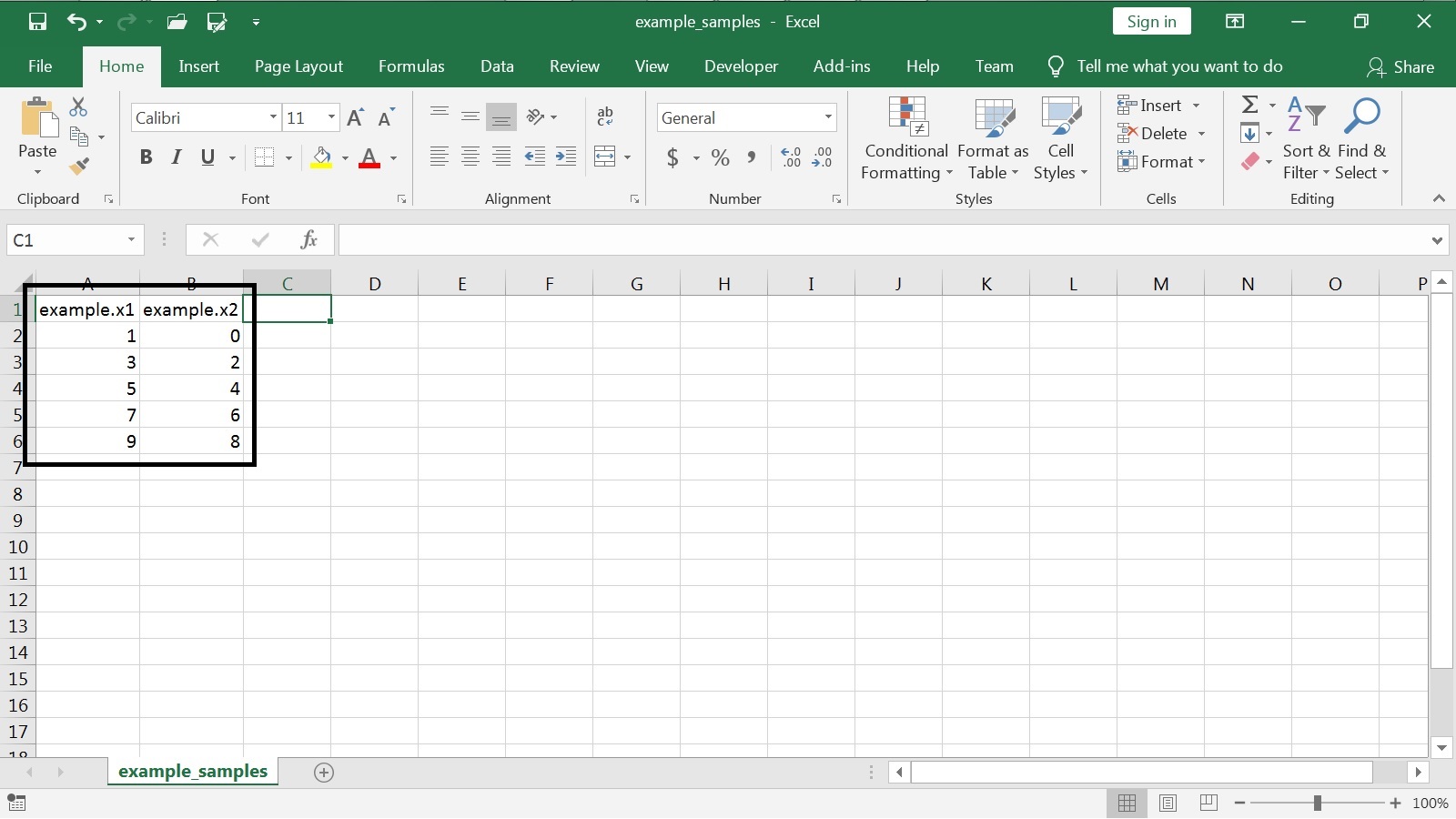
Task: Apply bold formatting
Action: point(147,157)
